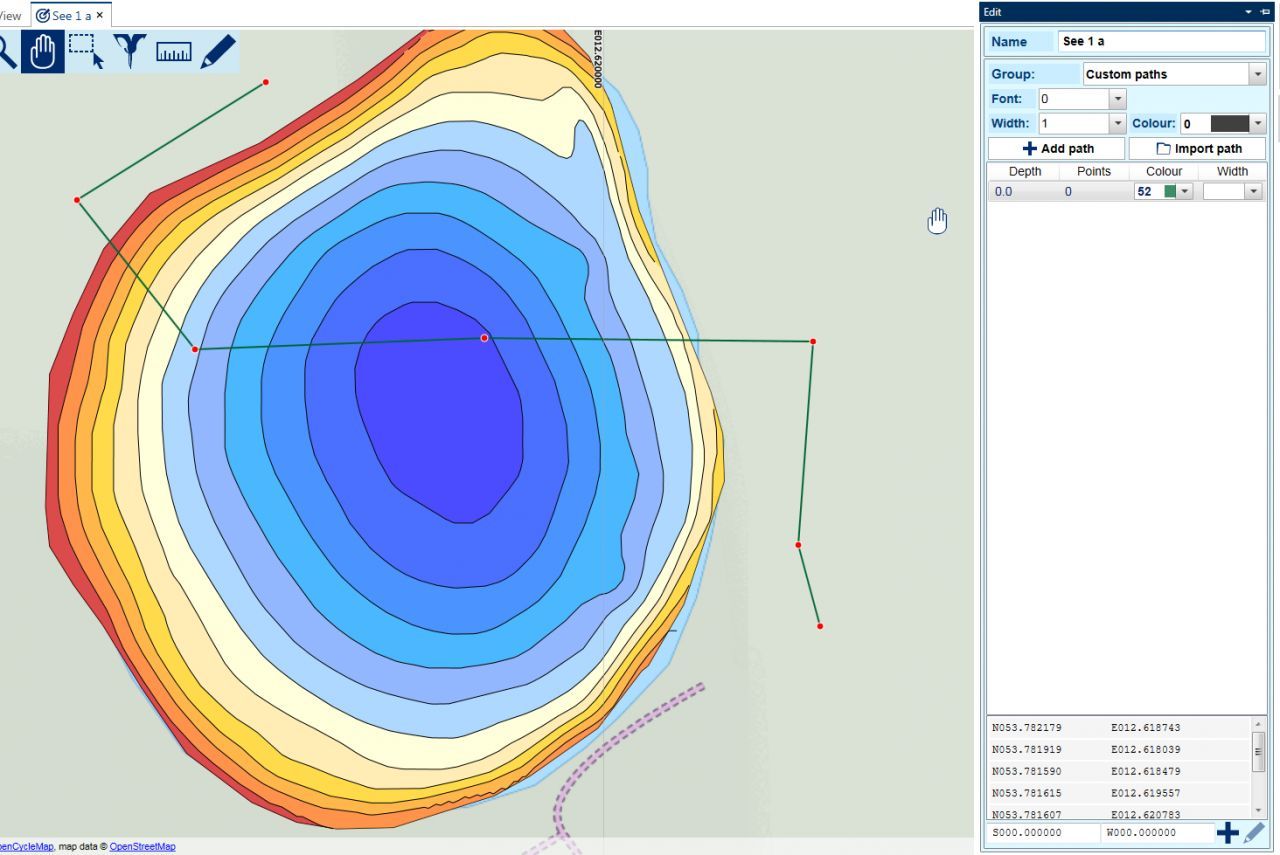
Task: Click the dark grey Colour swatch
Action: click(1229, 124)
